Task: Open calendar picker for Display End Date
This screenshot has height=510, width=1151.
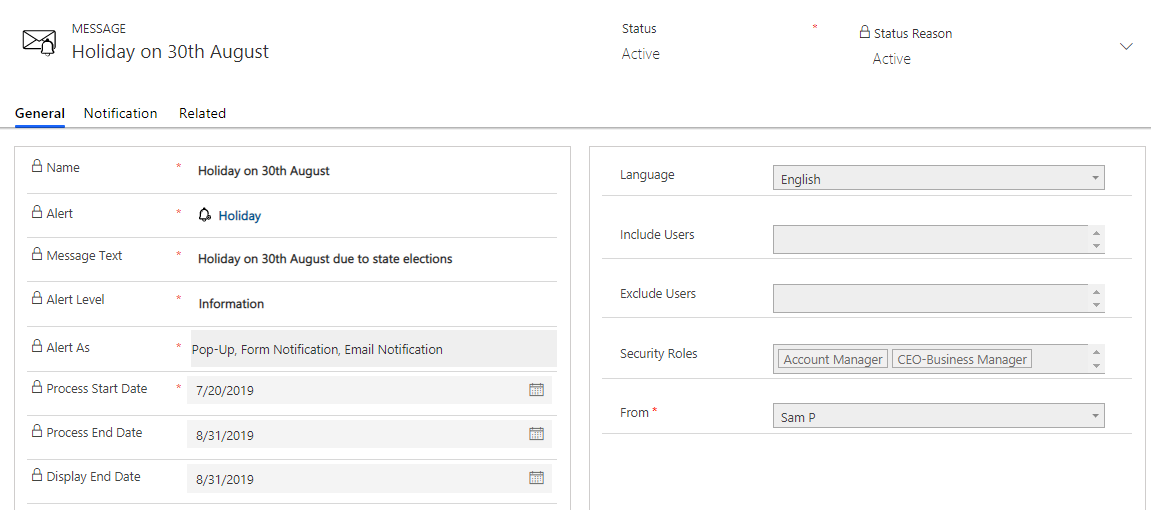Action: pos(536,478)
